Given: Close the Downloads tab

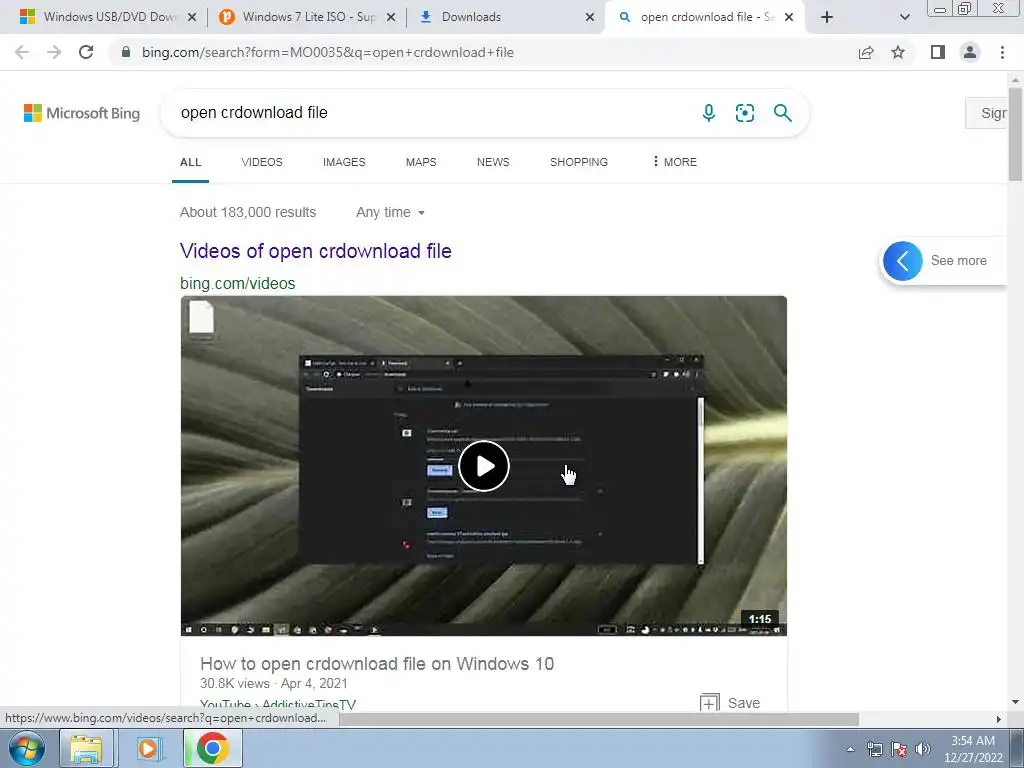Looking at the screenshot, I should 590,17.
